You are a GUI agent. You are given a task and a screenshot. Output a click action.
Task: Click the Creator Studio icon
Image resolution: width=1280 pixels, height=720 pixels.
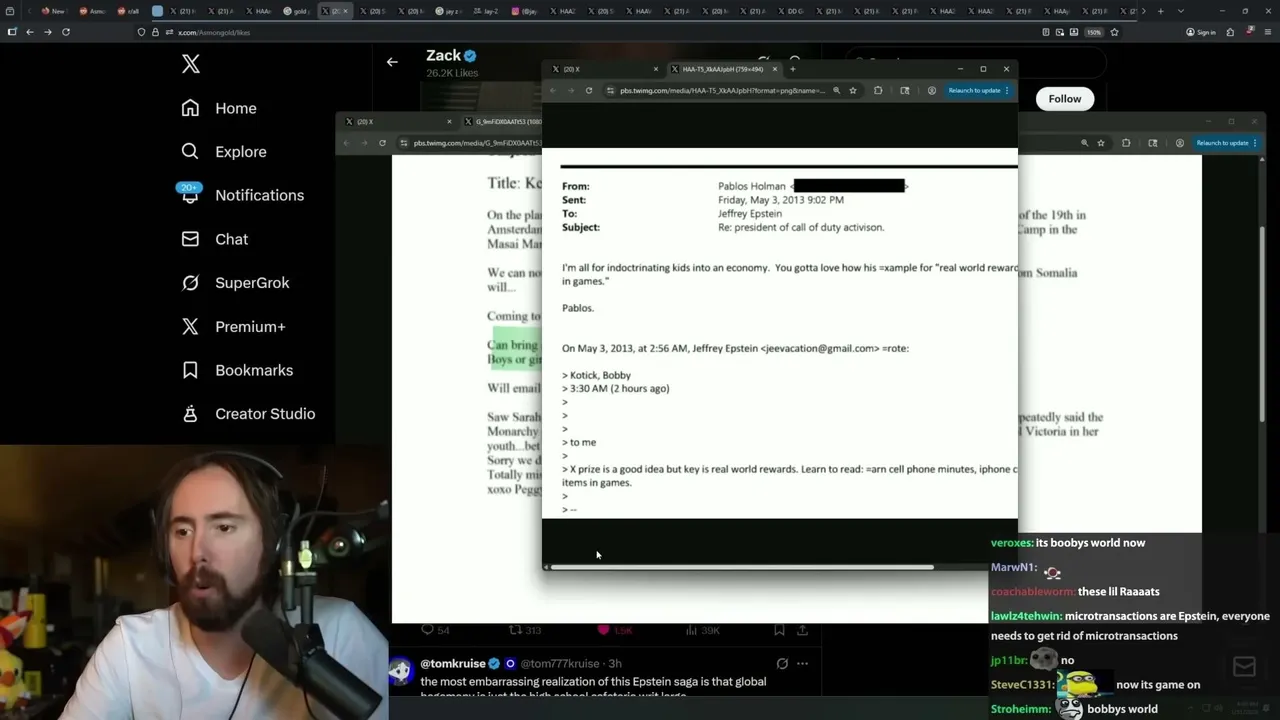(190, 414)
